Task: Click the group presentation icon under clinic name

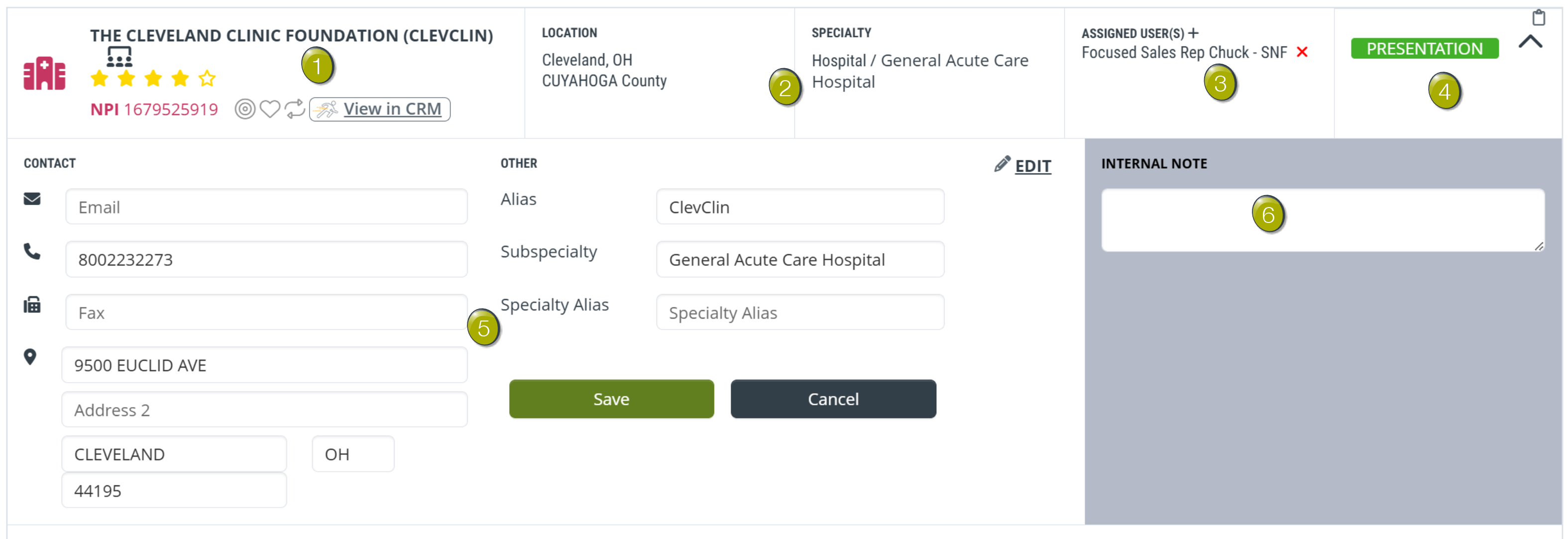Action: click(119, 58)
